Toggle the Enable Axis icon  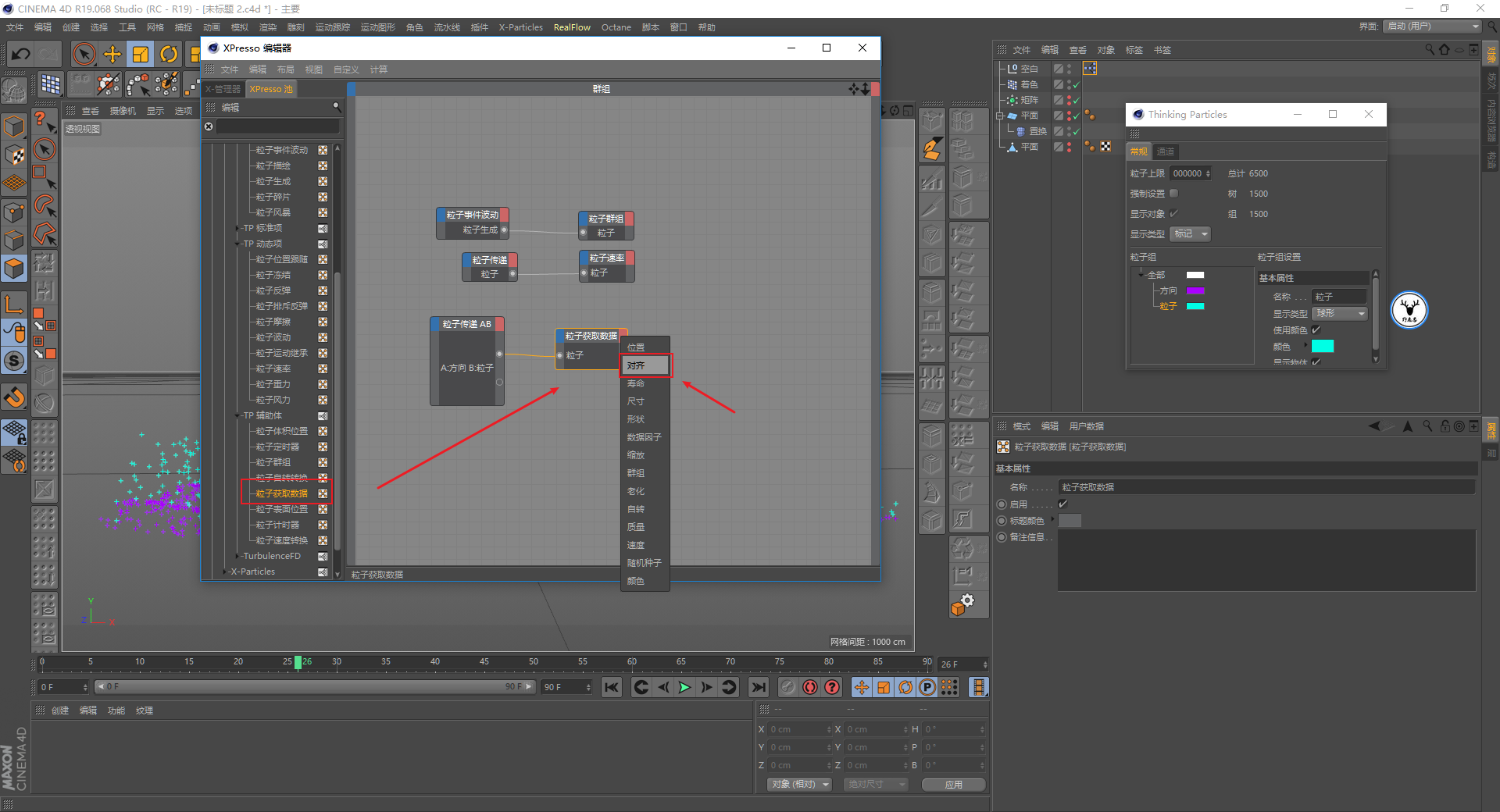click(15, 303)
